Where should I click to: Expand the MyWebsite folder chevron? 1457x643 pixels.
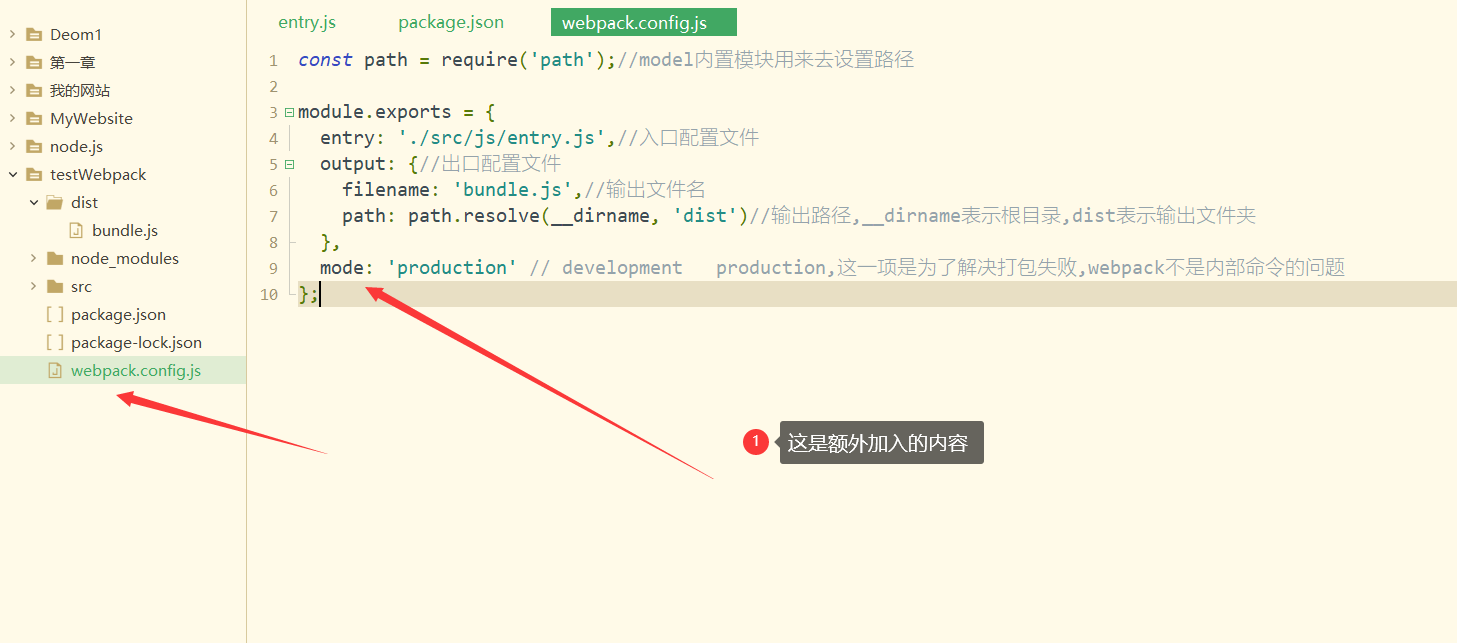12,118
